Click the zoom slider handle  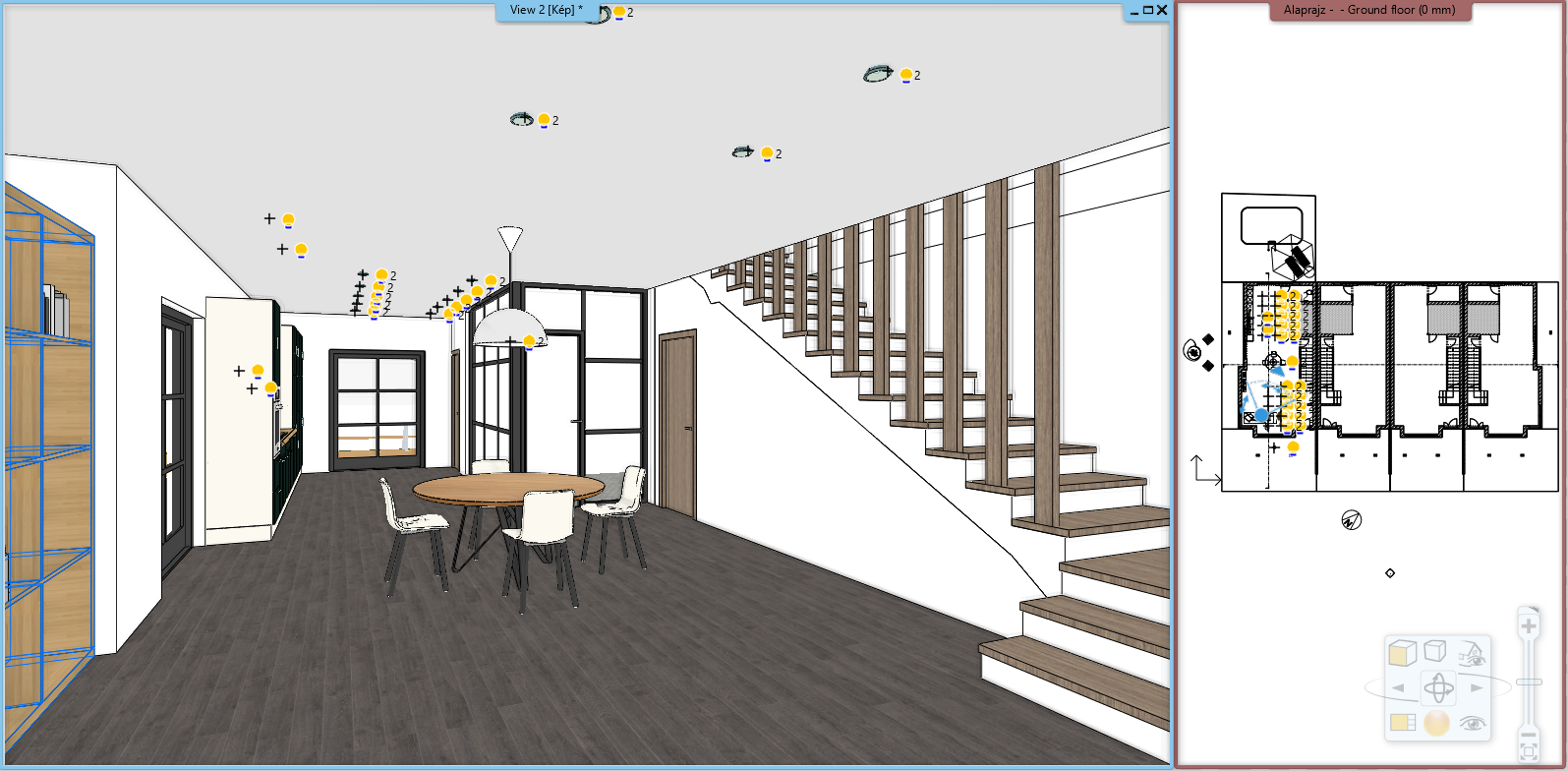coord(1529,682)
